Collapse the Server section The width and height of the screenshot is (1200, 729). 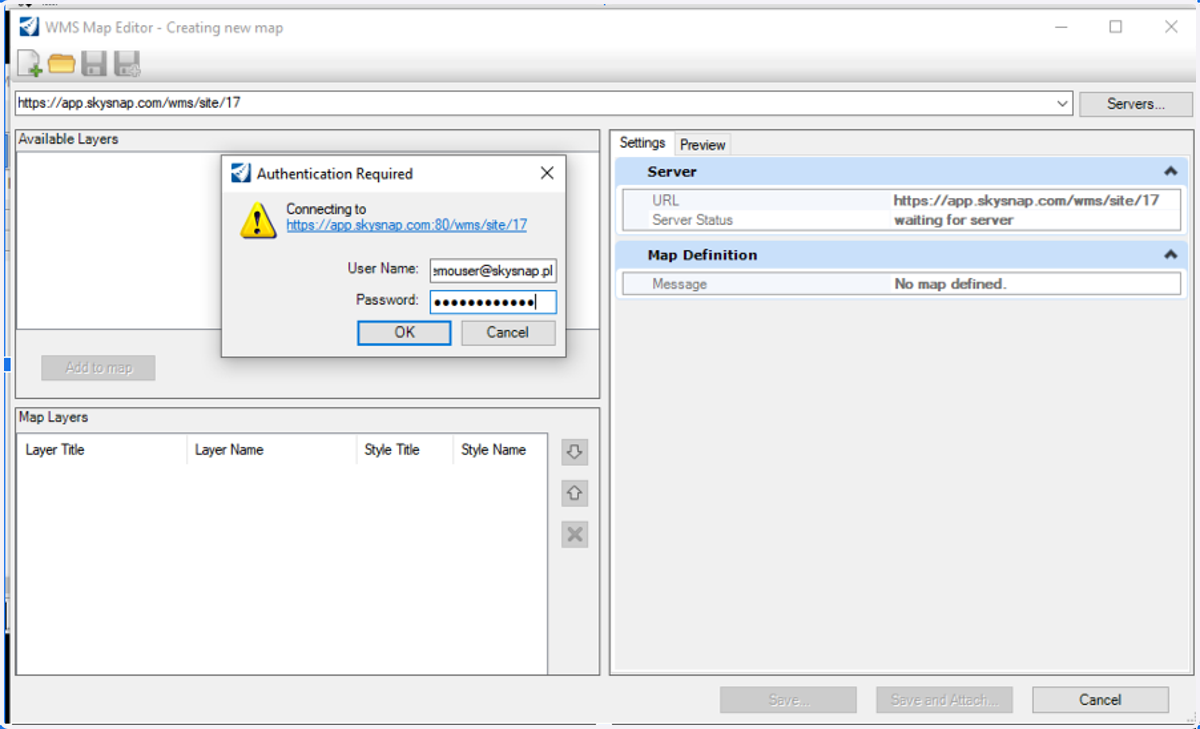coord(1170,172)
